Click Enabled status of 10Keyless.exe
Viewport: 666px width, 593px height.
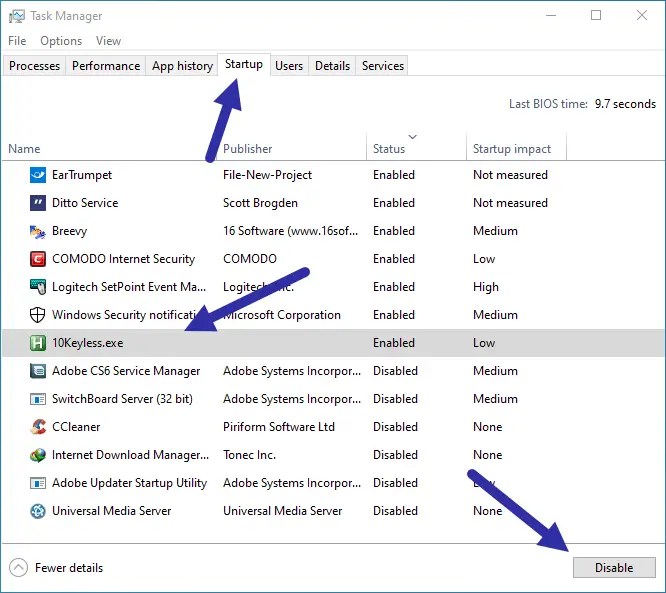394,343
